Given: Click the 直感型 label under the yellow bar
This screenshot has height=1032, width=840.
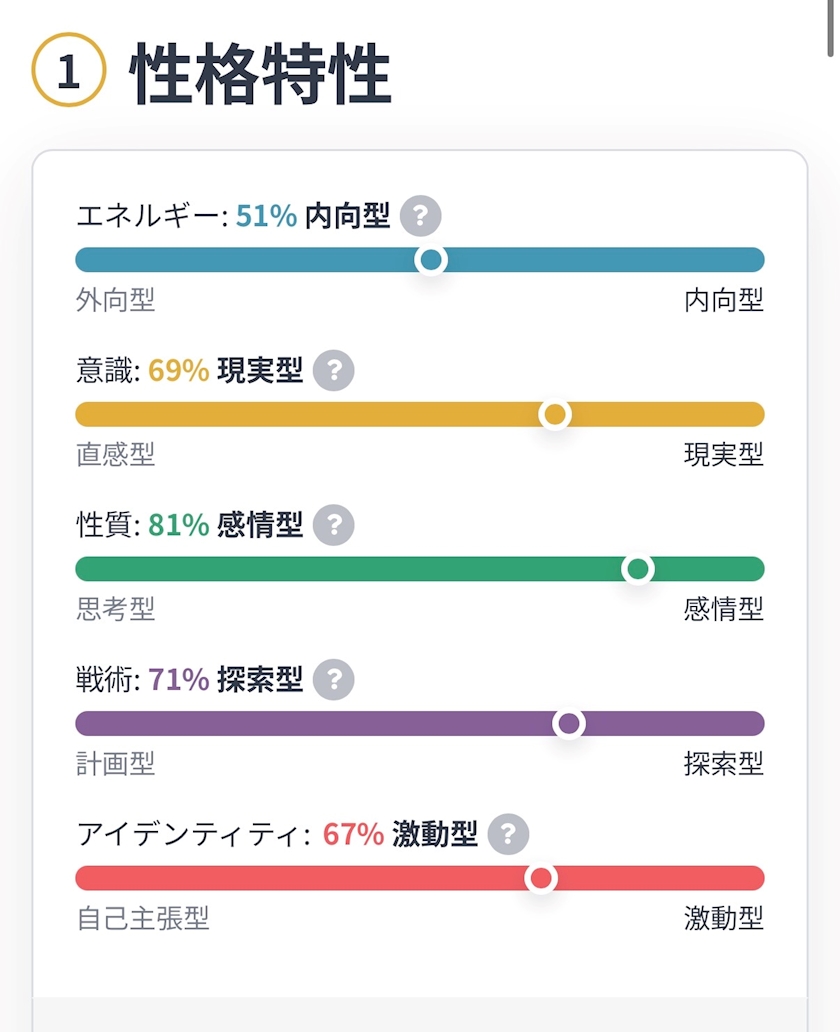Looking at the screenshot, I should pos(116,455).
